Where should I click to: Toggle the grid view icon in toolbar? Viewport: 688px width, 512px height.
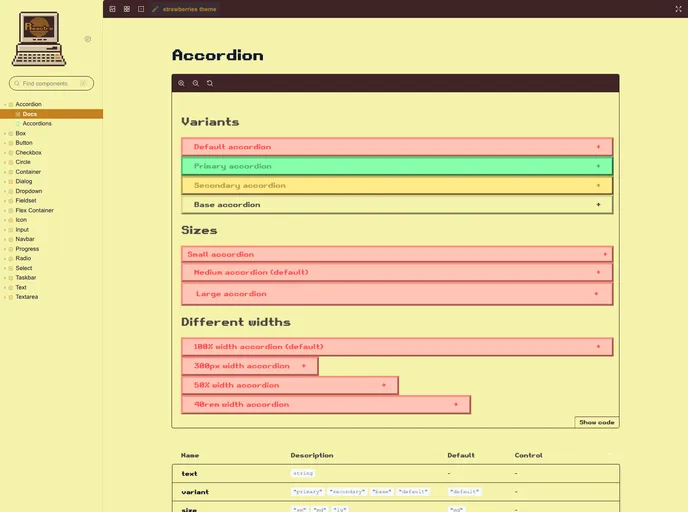click(127, 9)
